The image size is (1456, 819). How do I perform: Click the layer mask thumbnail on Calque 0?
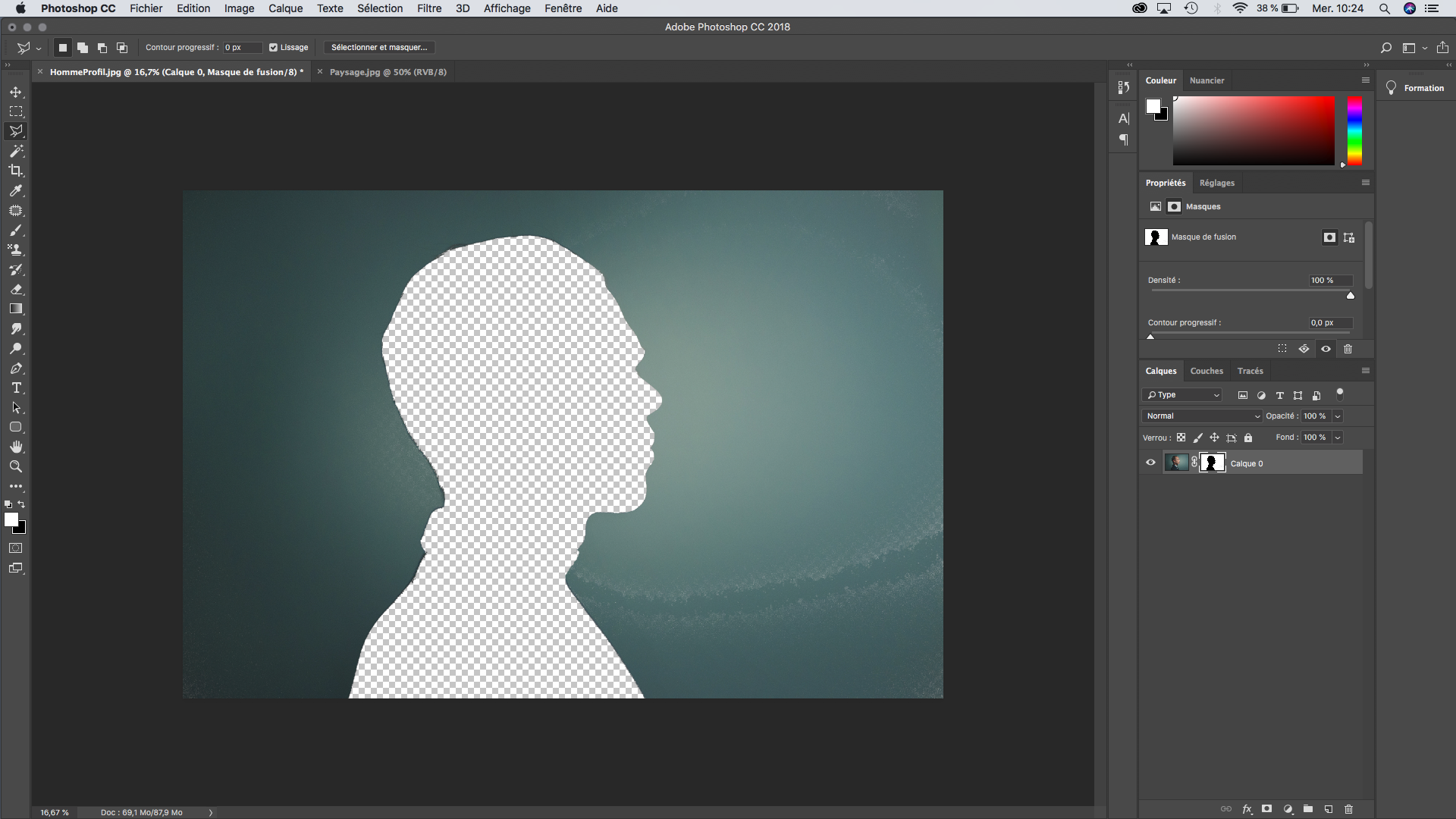click(x=1213, y=462)
